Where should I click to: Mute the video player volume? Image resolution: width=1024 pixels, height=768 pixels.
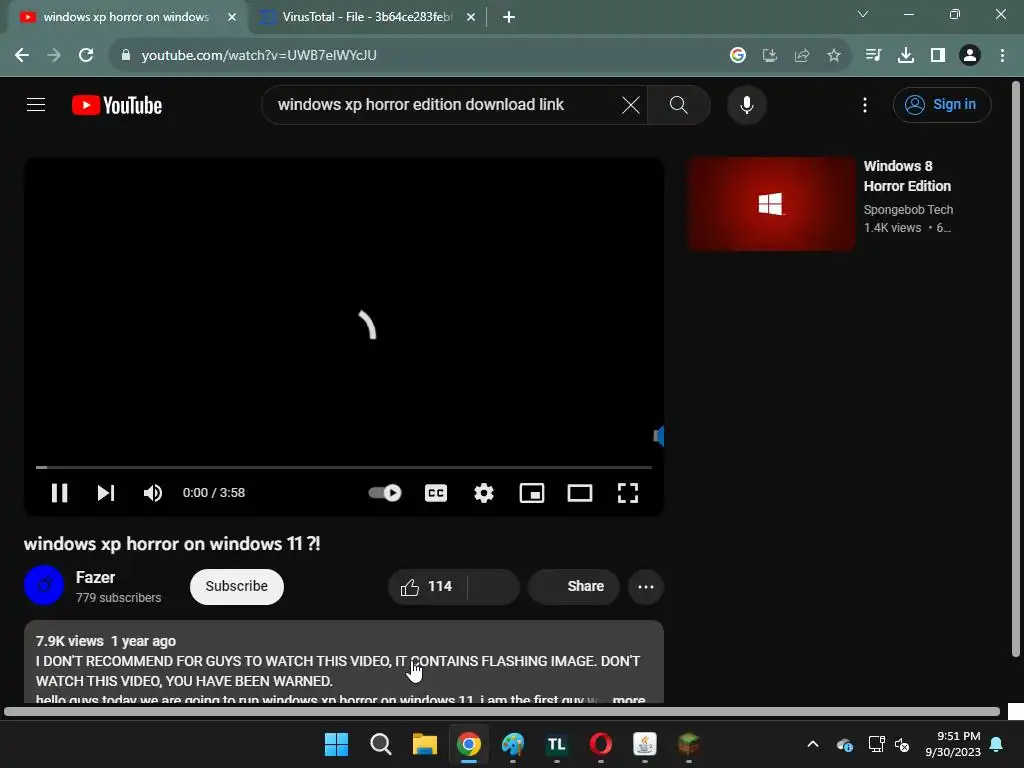point(153,492)
